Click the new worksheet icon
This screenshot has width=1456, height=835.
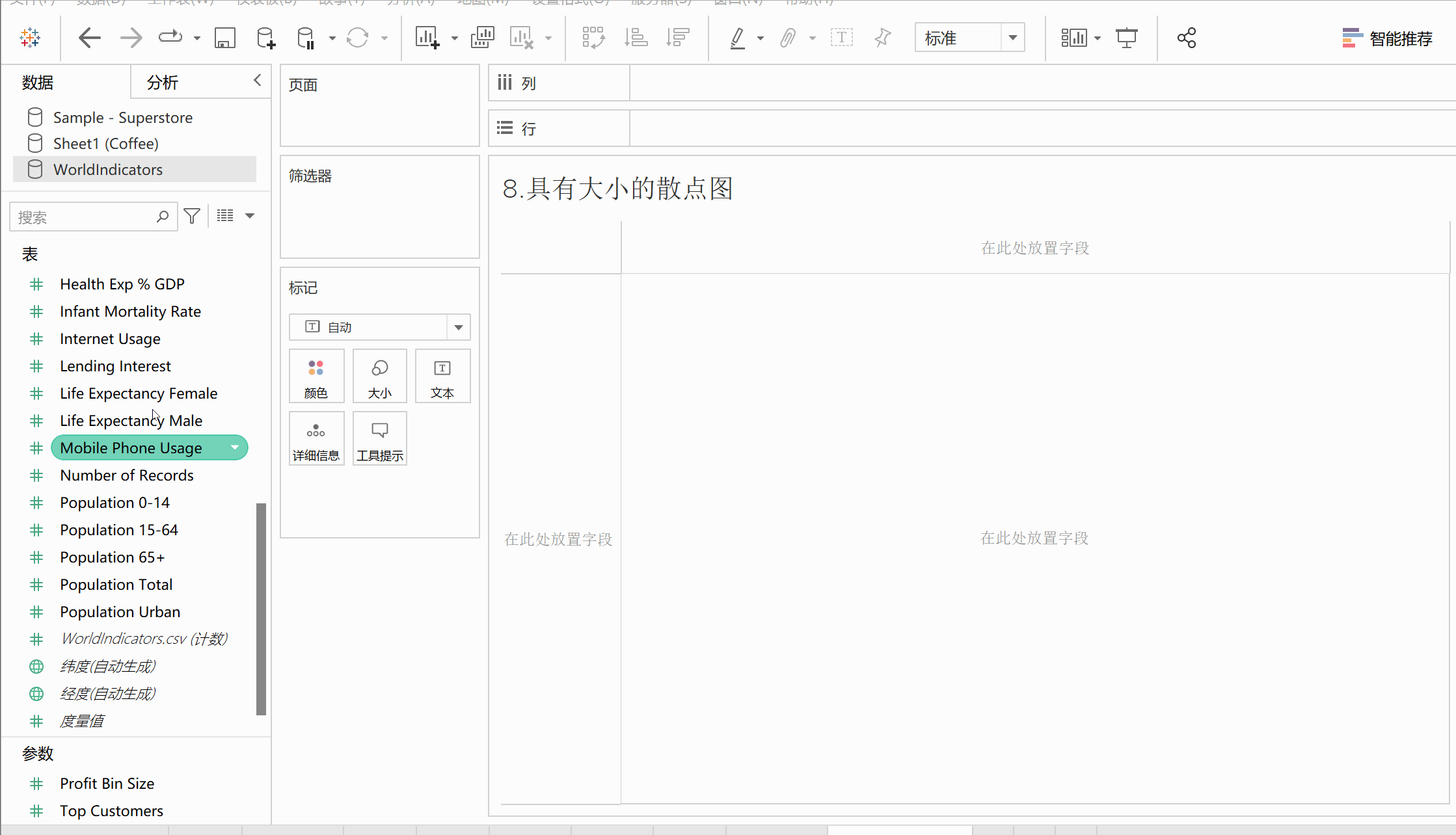point(427,38)
